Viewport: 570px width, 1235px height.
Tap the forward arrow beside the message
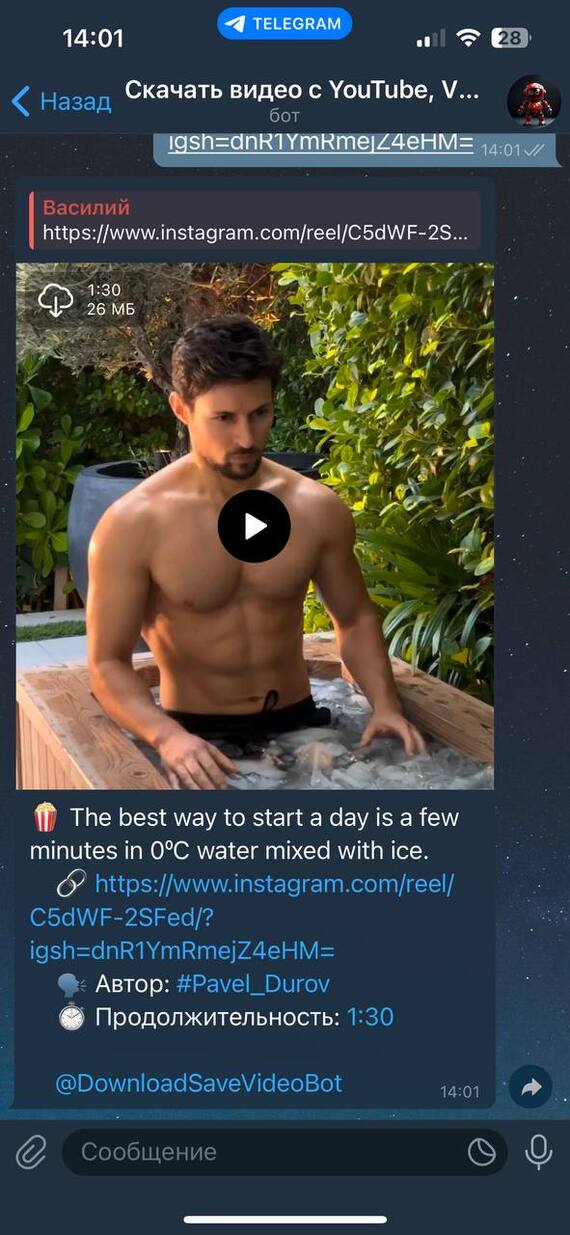tap(531, 1087)
